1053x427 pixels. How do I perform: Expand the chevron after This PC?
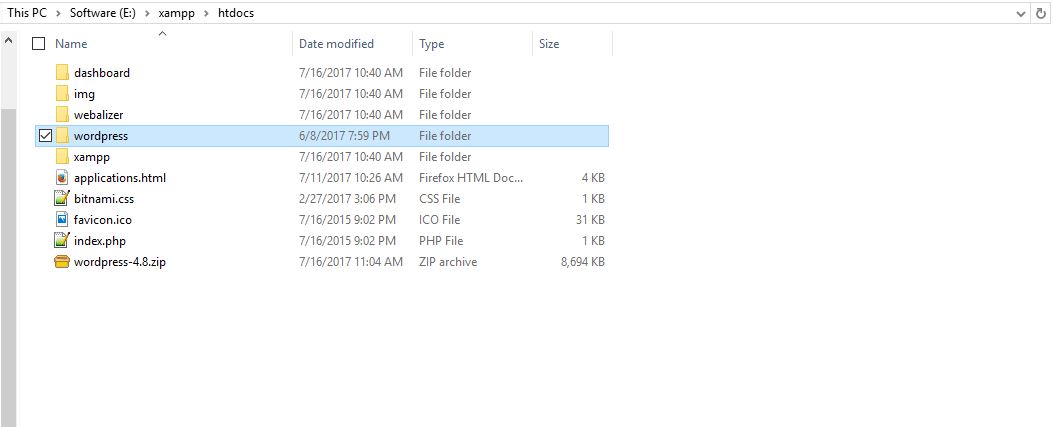tap(58, 13)
